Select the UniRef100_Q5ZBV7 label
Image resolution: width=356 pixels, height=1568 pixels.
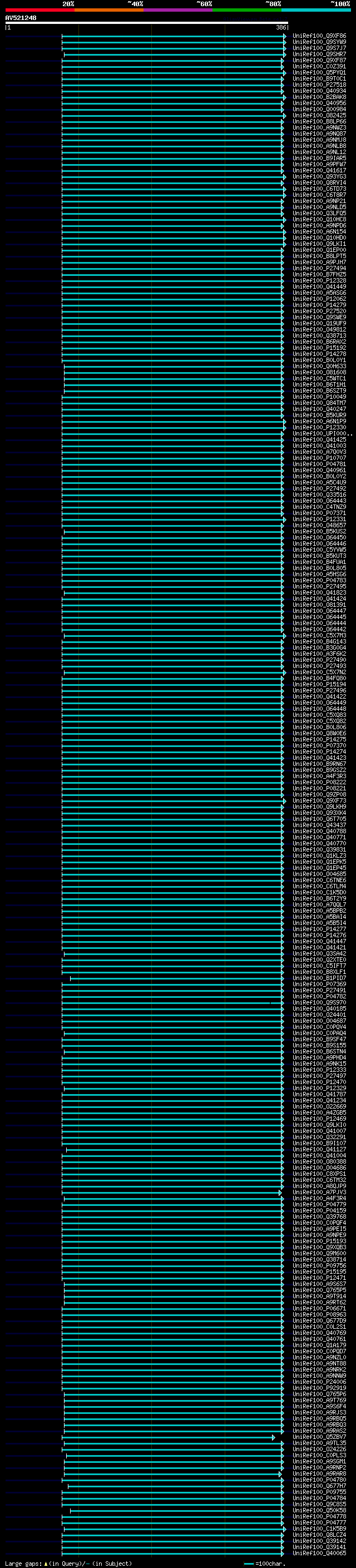319,1437
